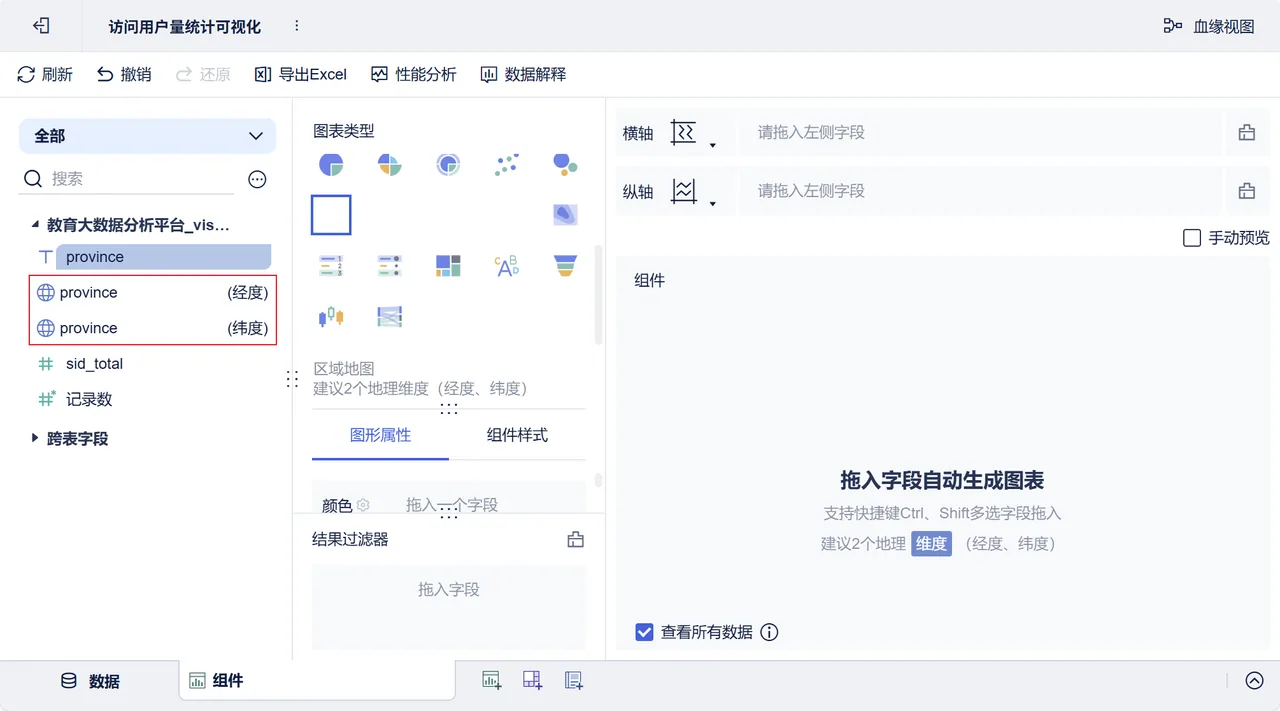Click the 搜索 field search box
Viewport: 1280px width, 711px height.
(128, 179)
